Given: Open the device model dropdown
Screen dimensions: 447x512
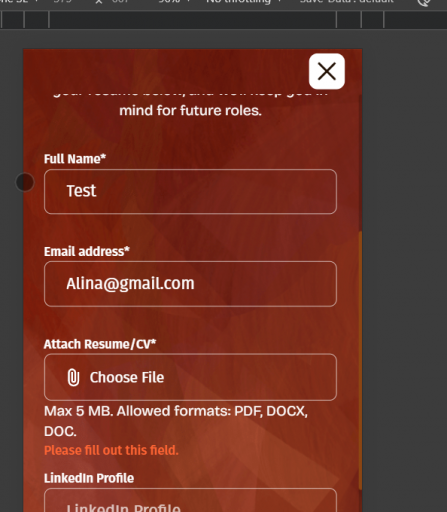Looking at the screenshot, I should [18, 1].
